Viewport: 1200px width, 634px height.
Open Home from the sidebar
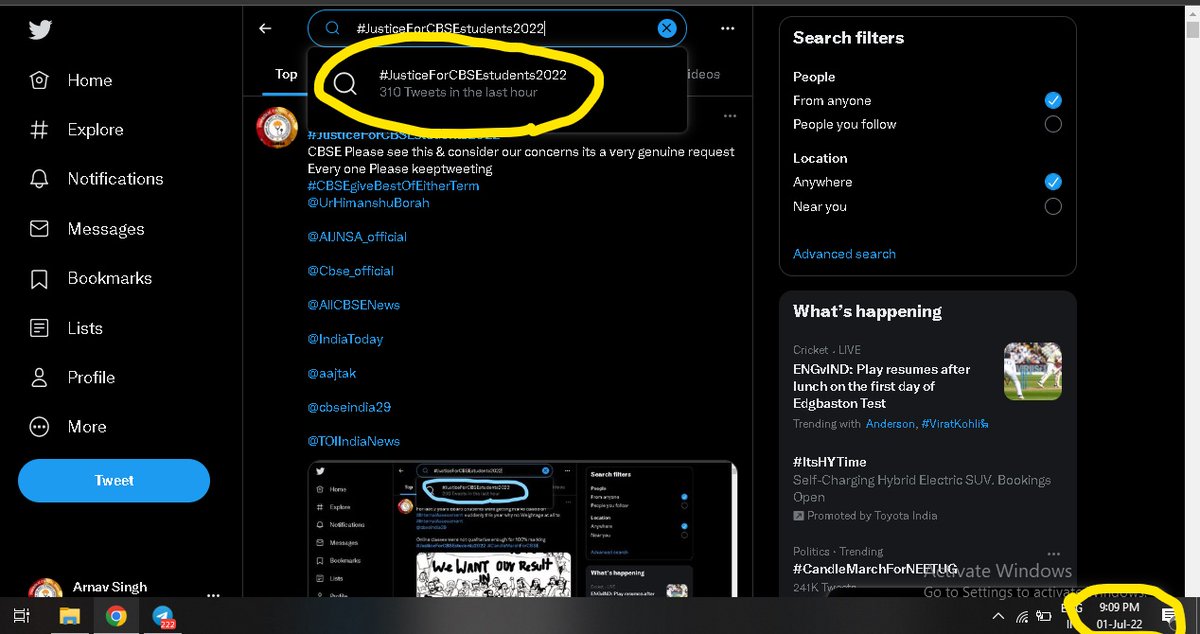pos(71,80)
